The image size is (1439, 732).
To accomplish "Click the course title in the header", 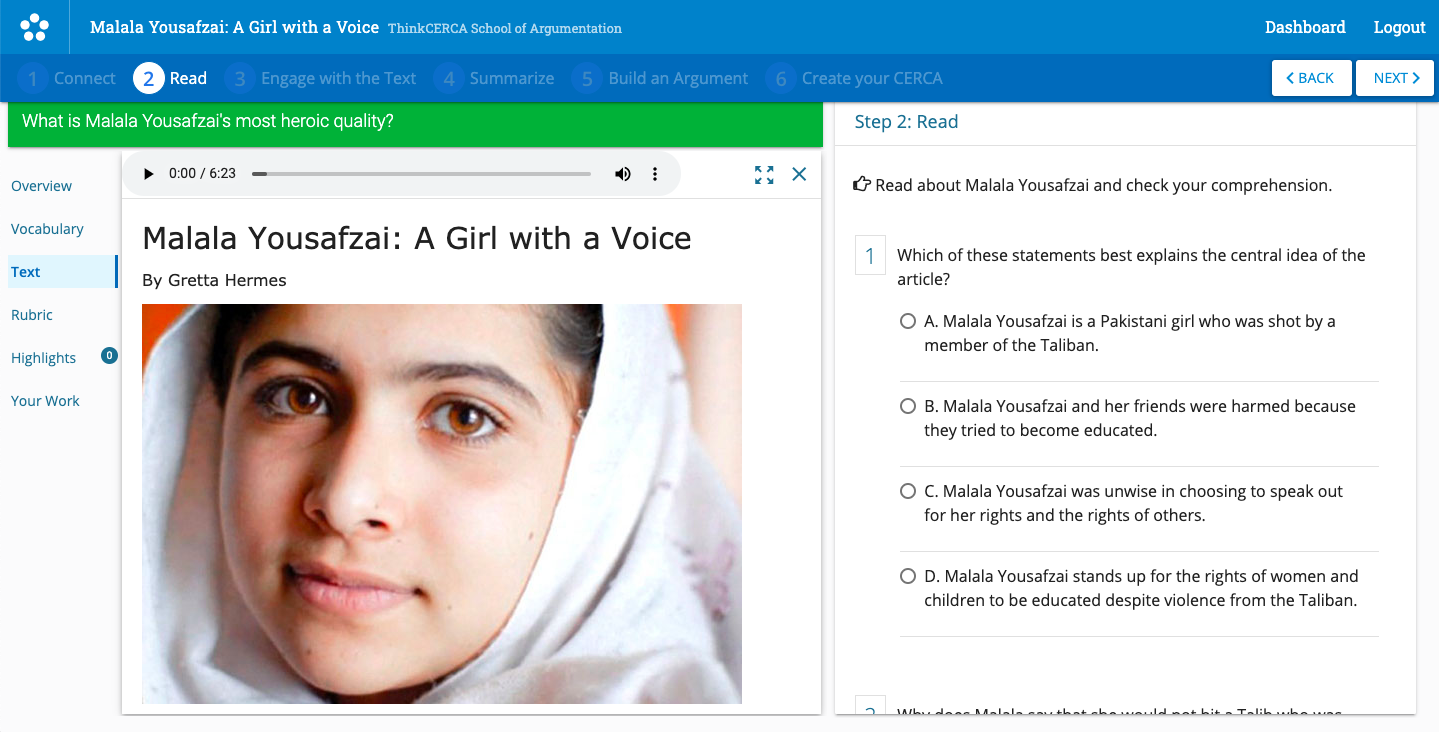I will tap(234, 27).
